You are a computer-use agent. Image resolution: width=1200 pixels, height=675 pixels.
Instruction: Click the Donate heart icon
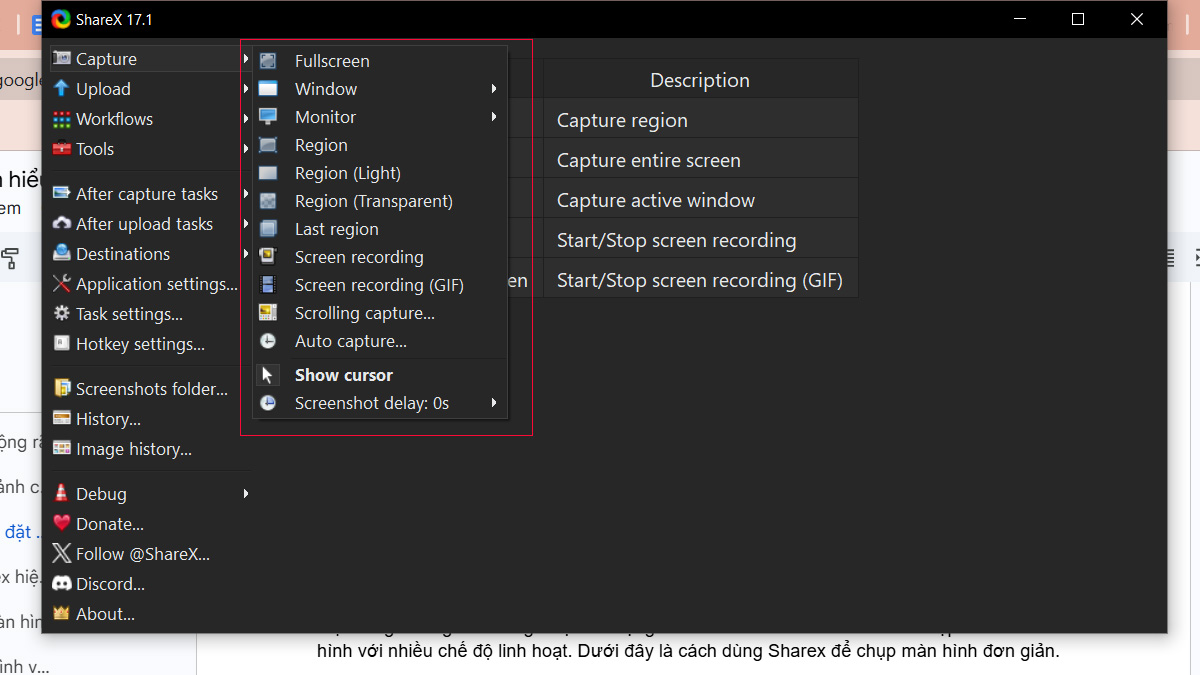point(62,524)
